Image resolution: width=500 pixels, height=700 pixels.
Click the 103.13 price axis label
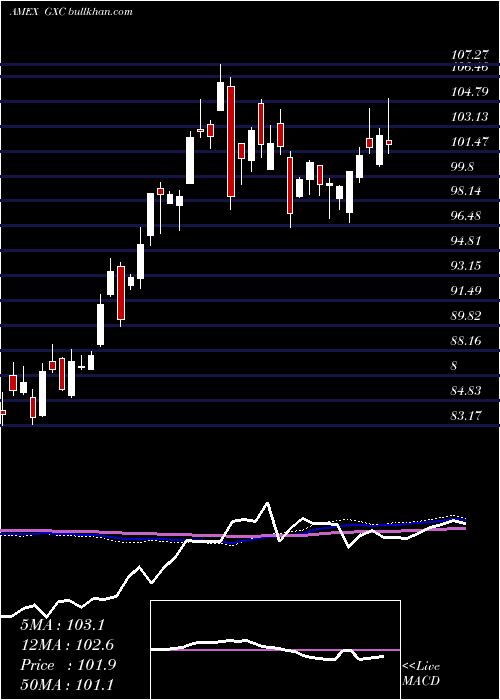[469, 117]
